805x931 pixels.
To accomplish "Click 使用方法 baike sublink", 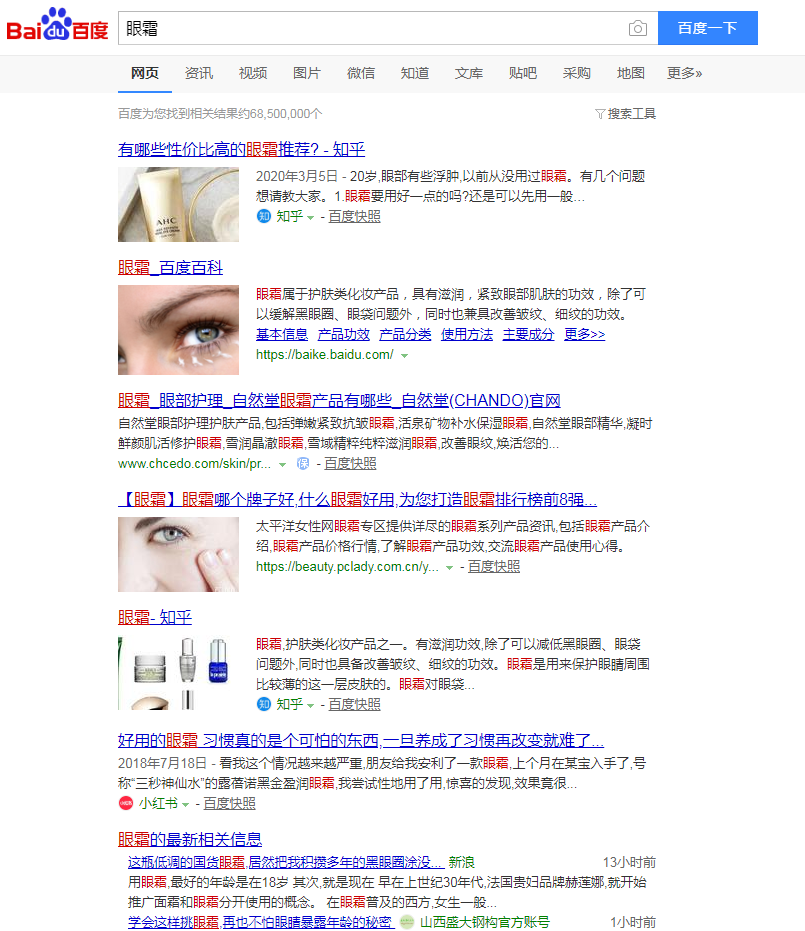I will tap(467, 334).
